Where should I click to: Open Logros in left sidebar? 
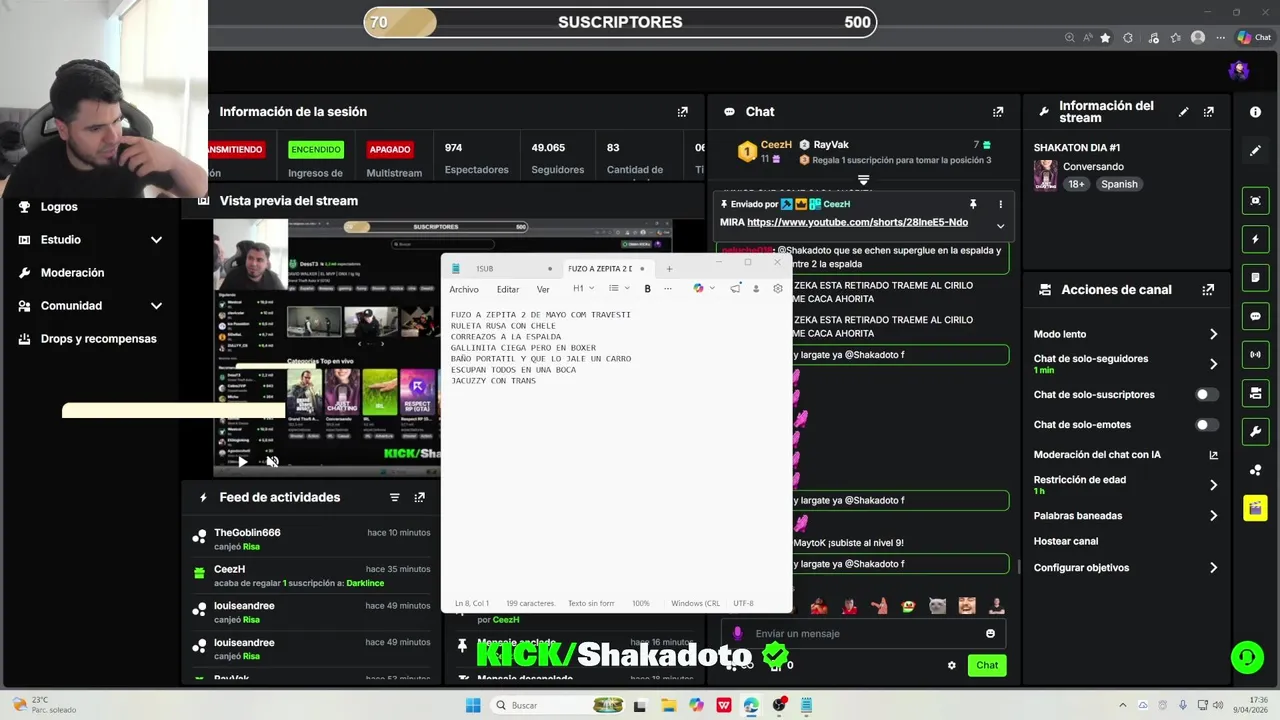click(x=59, y=207)
